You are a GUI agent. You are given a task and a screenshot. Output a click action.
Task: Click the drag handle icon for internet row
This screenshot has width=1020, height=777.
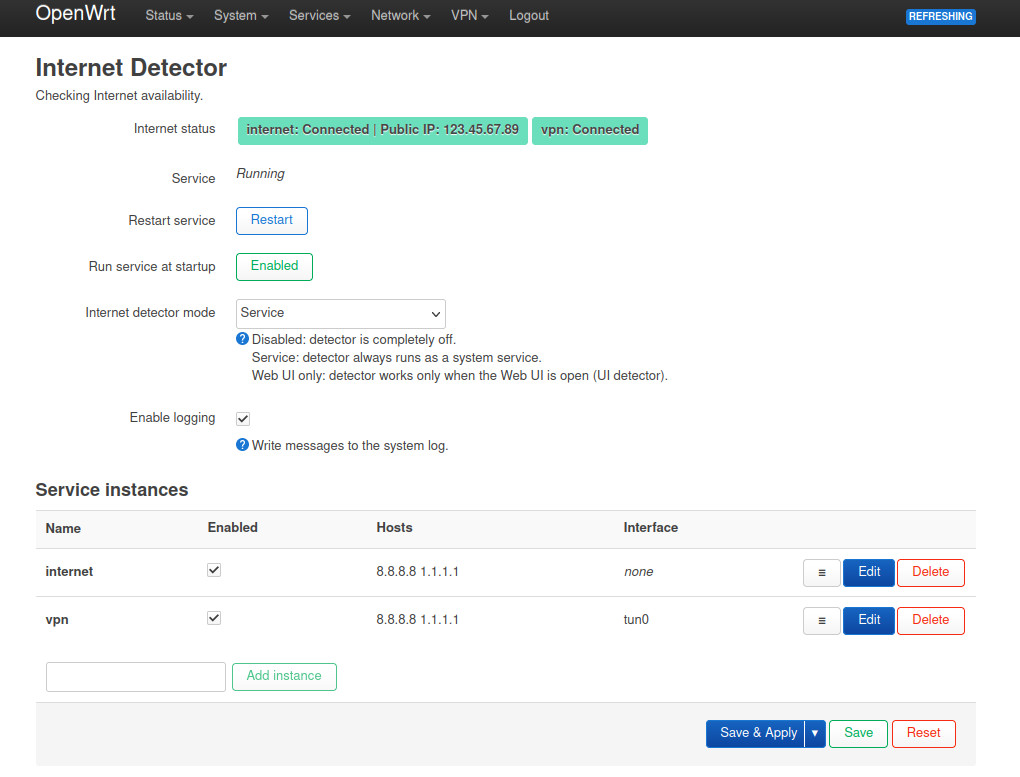(x=822, y=573)
